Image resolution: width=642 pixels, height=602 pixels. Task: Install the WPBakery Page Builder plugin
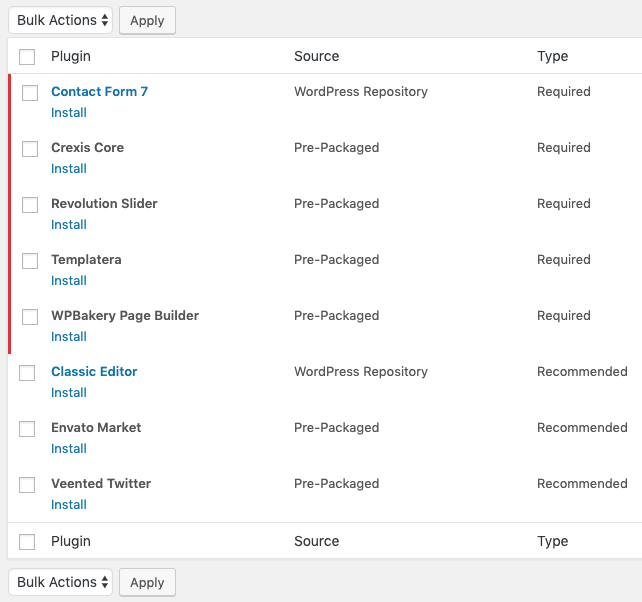[x=69, y=337]
